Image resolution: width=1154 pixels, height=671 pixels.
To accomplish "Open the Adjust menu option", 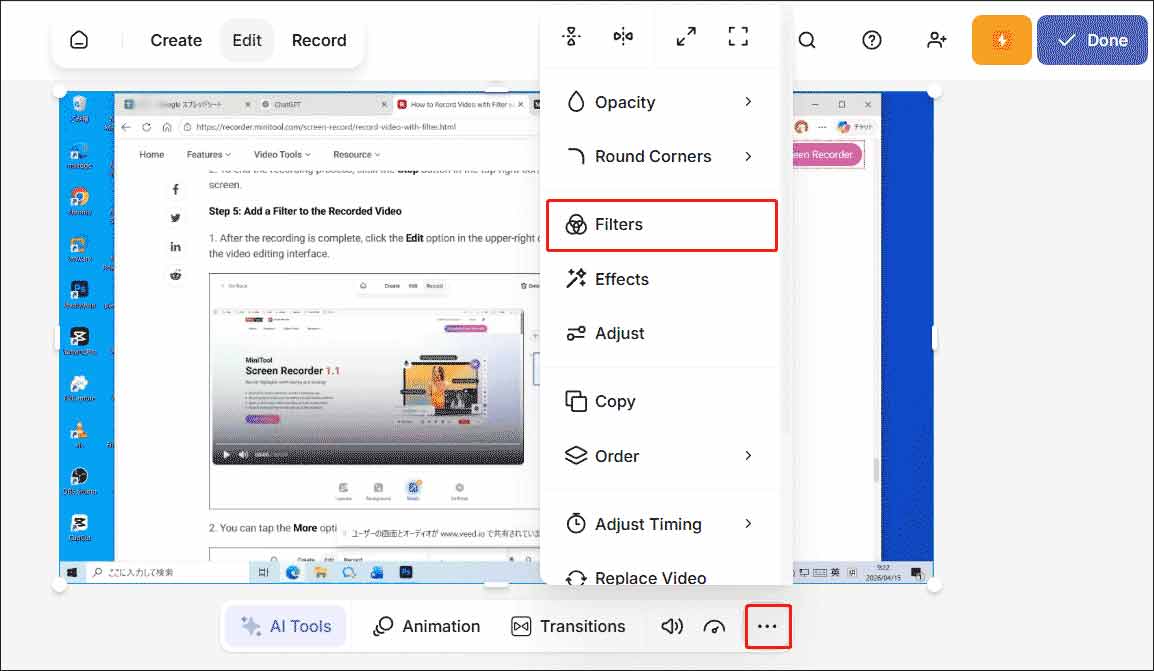I will 662,333.
